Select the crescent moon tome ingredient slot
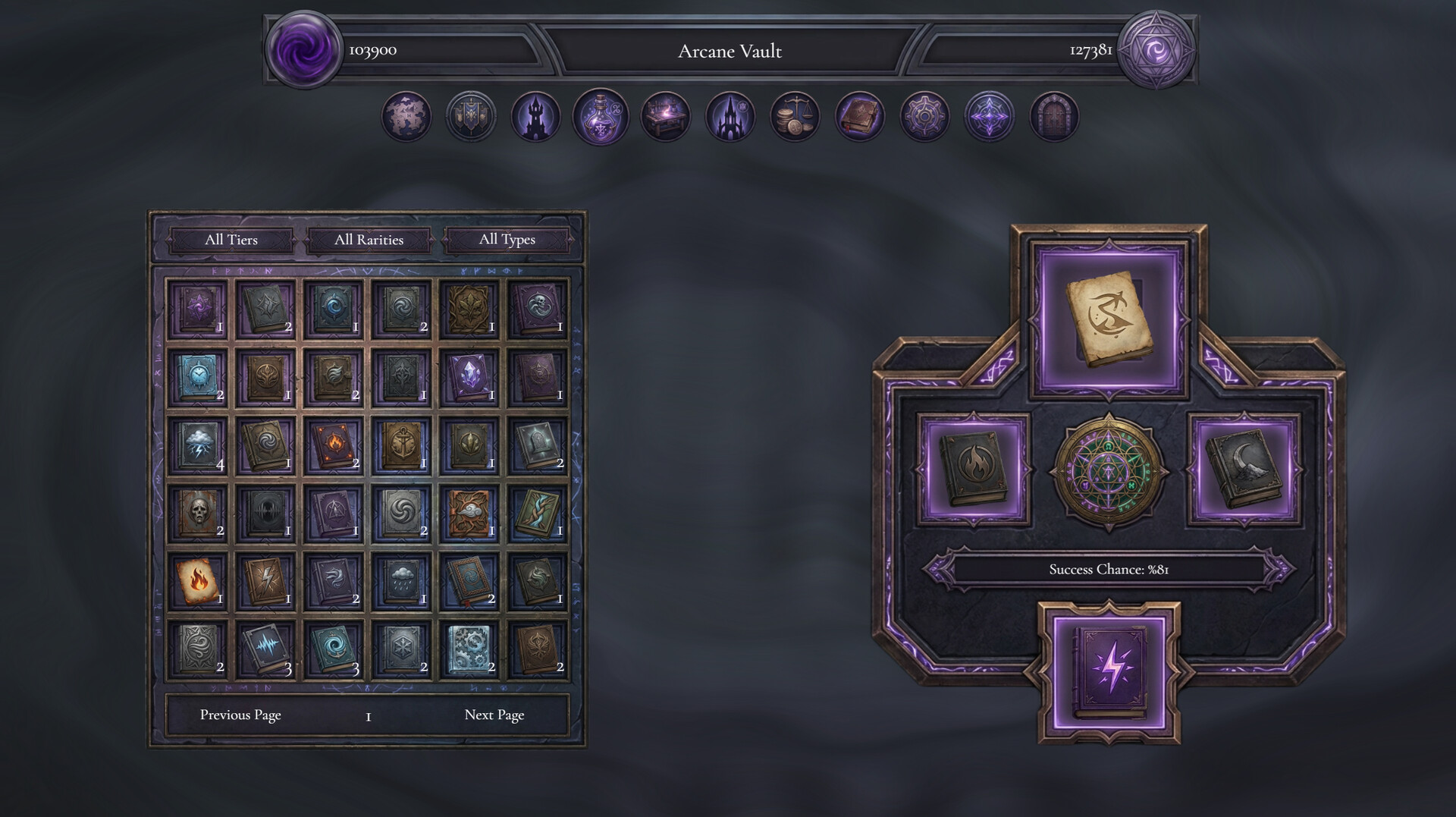 pyautogui.click(x=1244, y=470)
